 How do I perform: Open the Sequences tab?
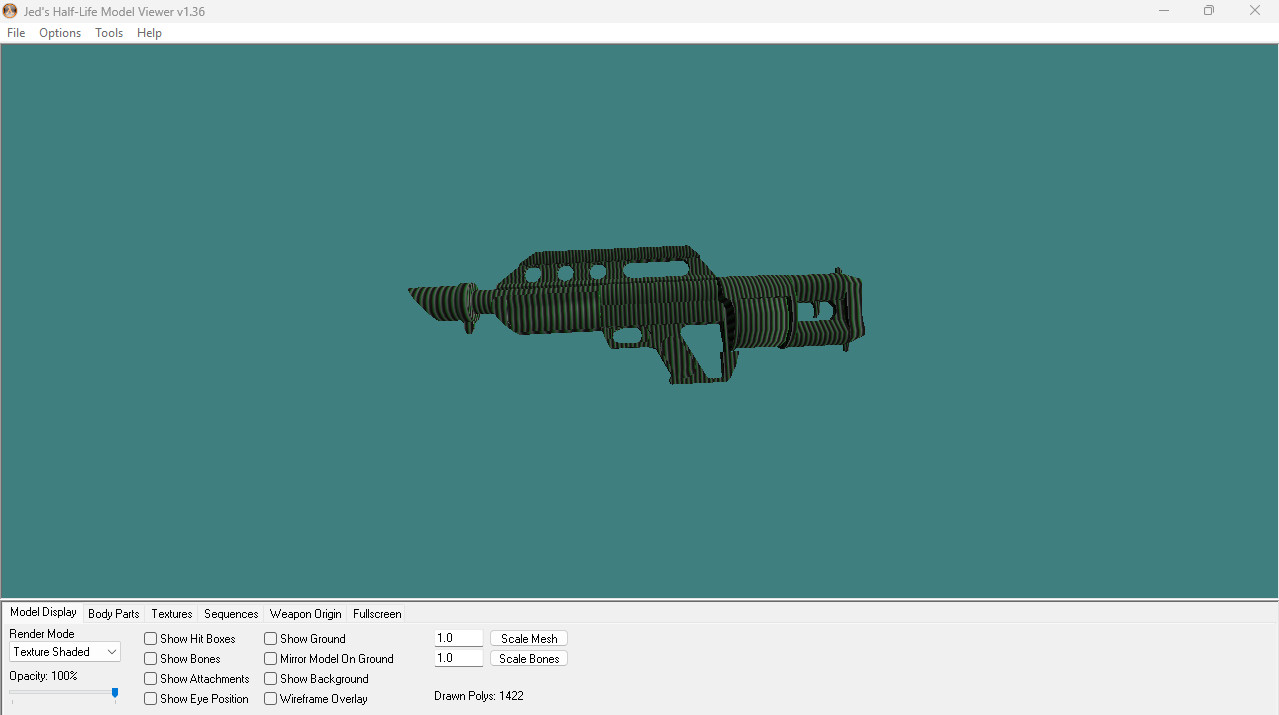(x=231, y=614)
